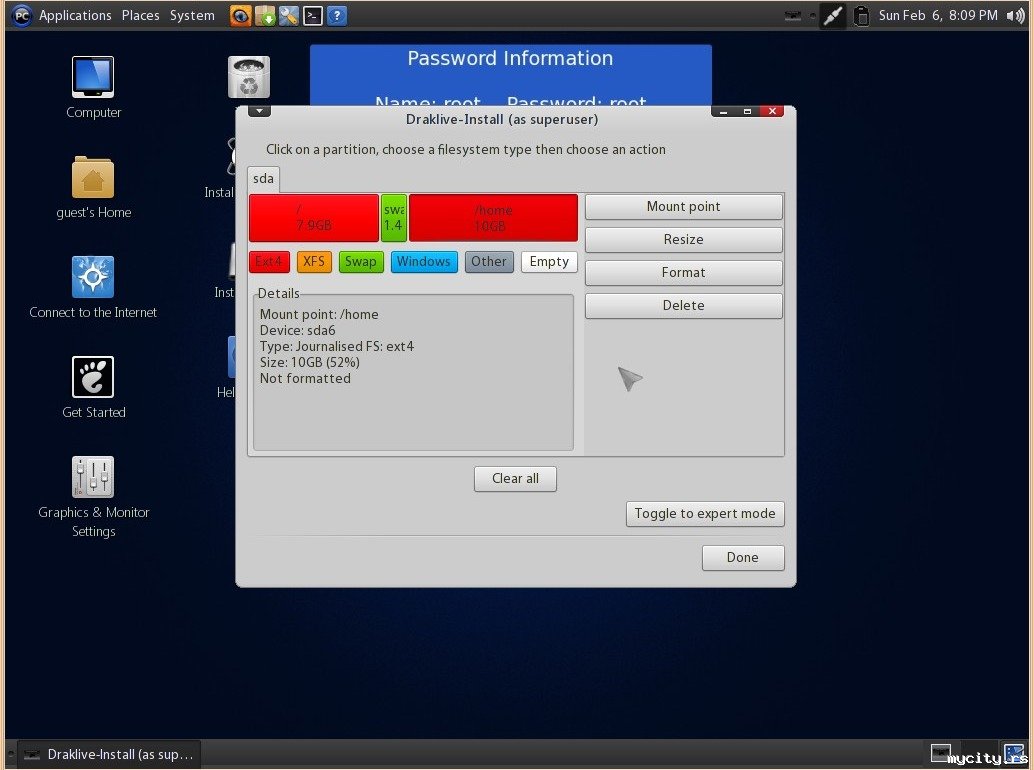Click the Draklive-Install taskbar entry
Image resolution: width=1034 pixels, height=770 pixels.
[109, 754]
